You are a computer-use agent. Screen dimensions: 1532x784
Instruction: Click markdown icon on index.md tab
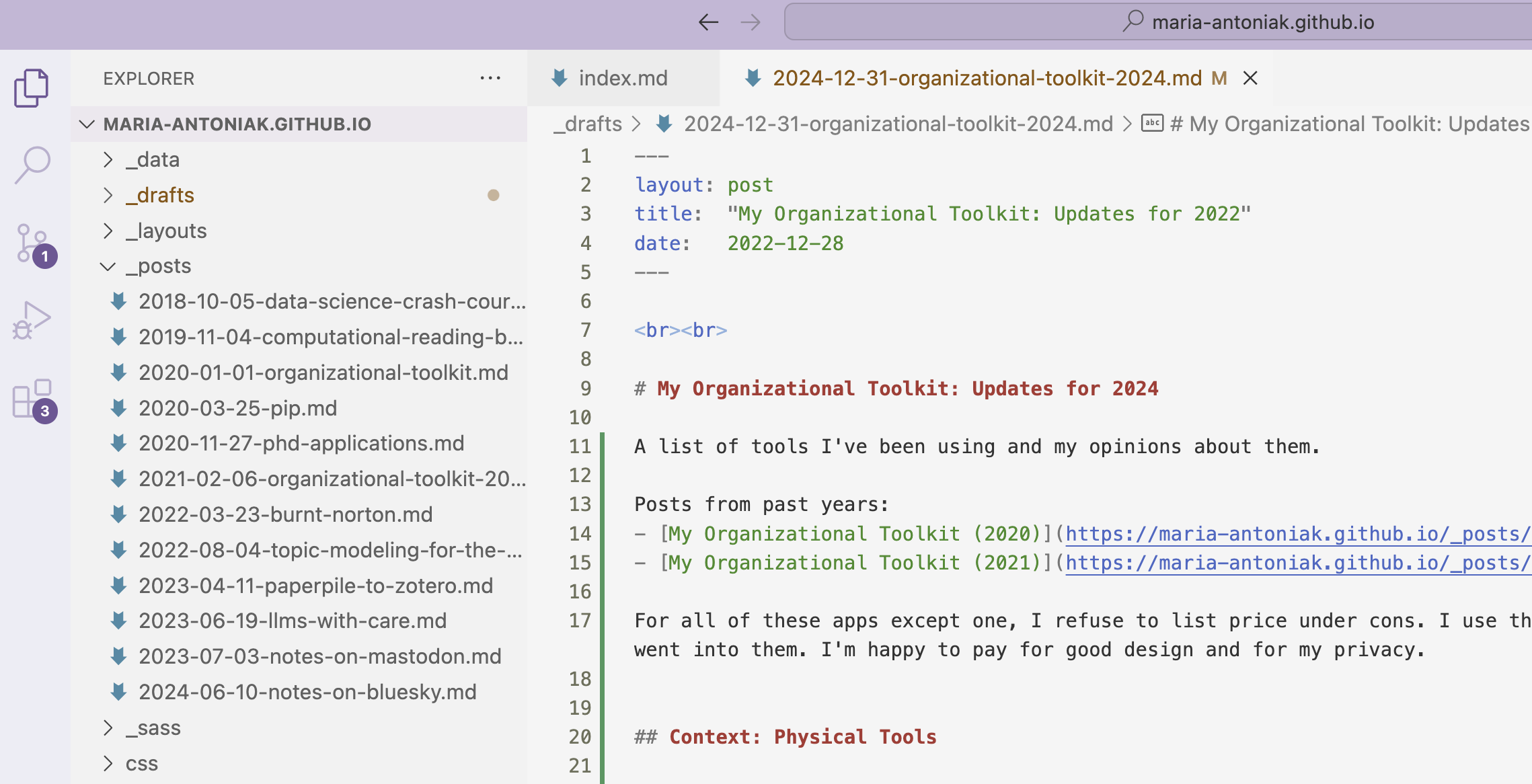pyautogui.click(x=559, y=78)
